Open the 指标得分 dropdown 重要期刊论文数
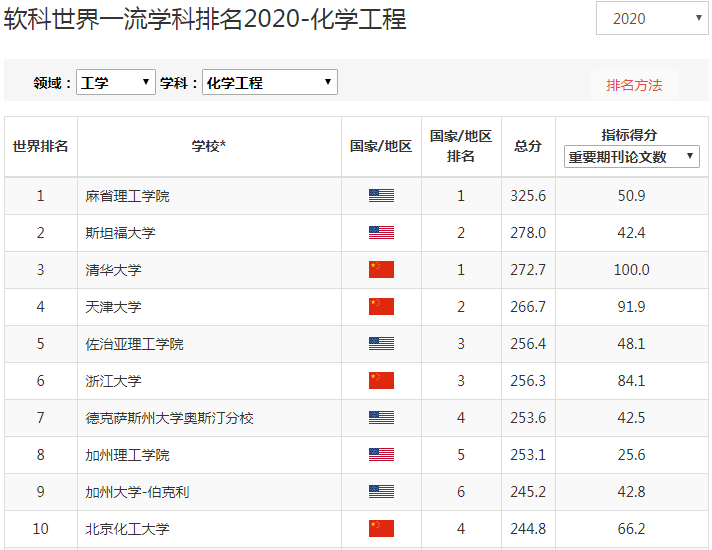Image resolution: width=712 pixels, height=550 pixels. (632, 157)
